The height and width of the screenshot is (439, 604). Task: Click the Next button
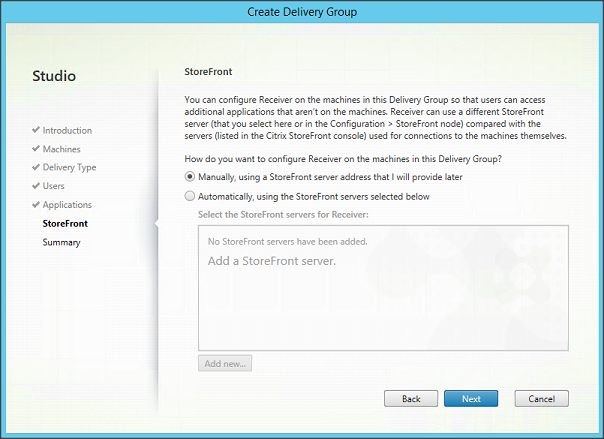(471, 399)
